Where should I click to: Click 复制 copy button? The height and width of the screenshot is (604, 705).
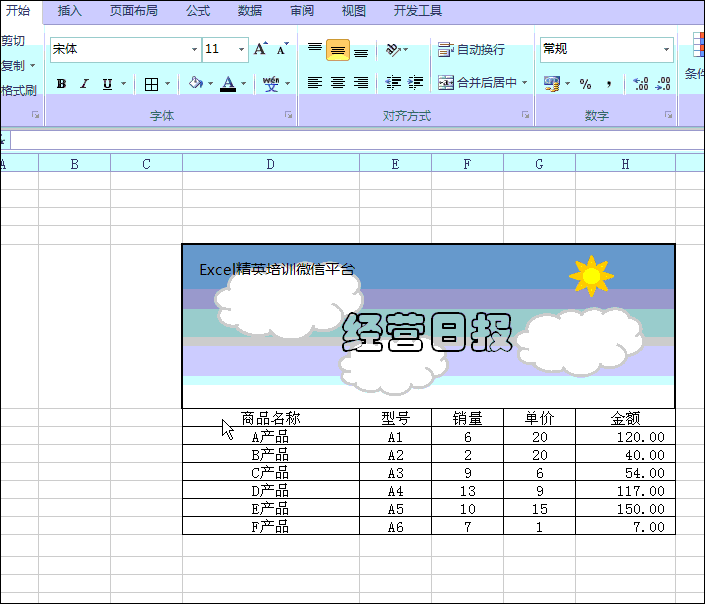click(x=13, y=66)
